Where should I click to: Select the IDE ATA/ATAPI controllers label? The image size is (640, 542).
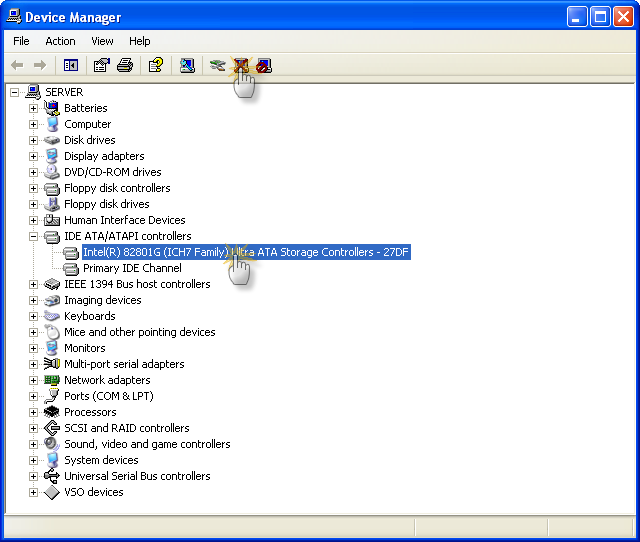click(x=128, y=236)
